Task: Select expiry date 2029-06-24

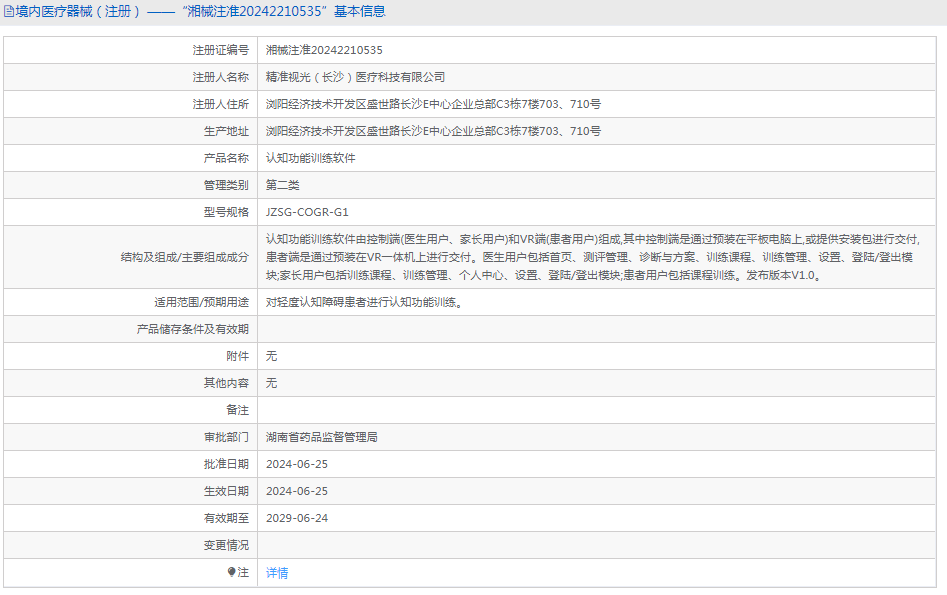Action: [297, 518]
